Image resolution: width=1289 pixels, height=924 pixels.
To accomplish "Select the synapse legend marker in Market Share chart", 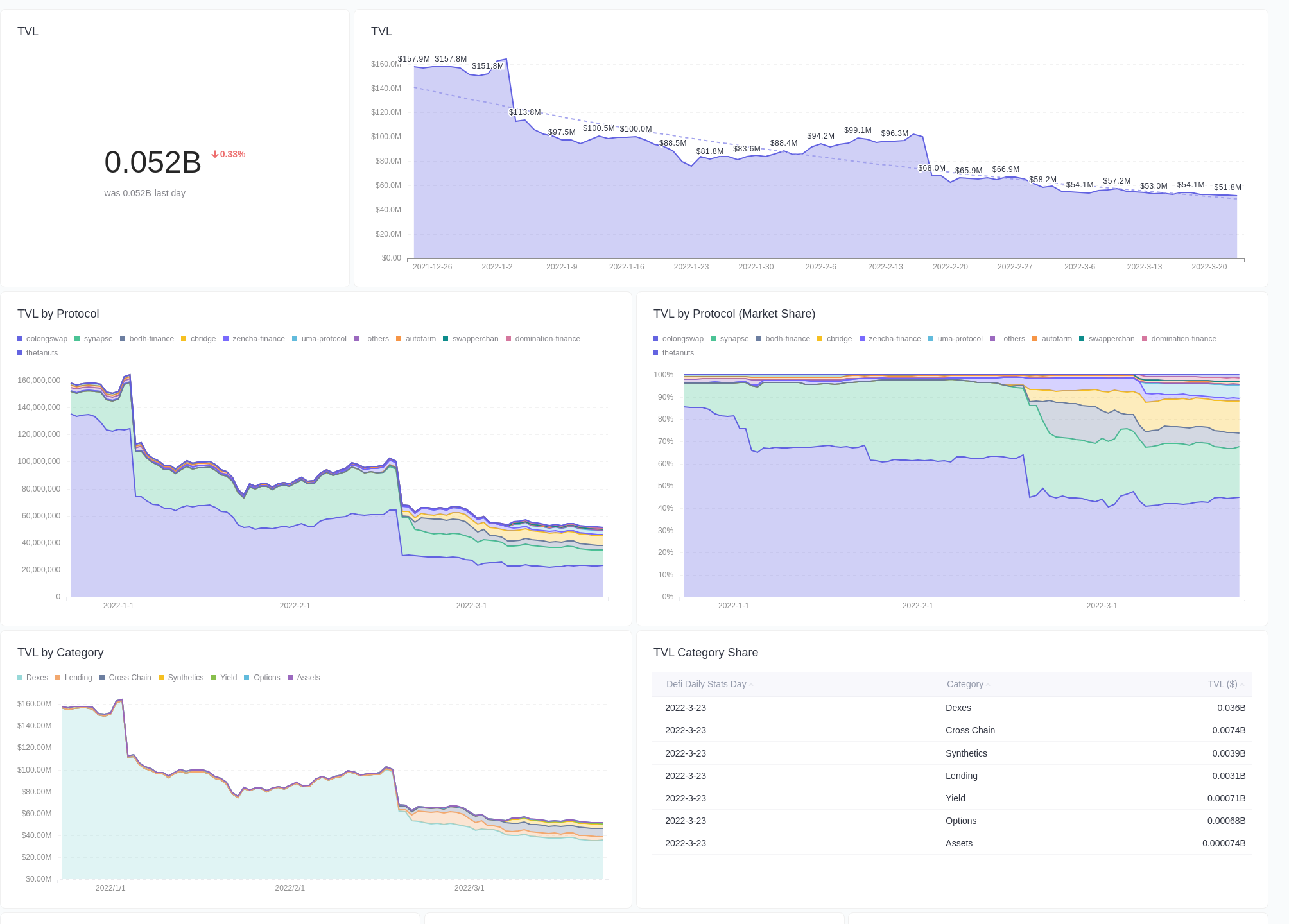I will (713, 338).
